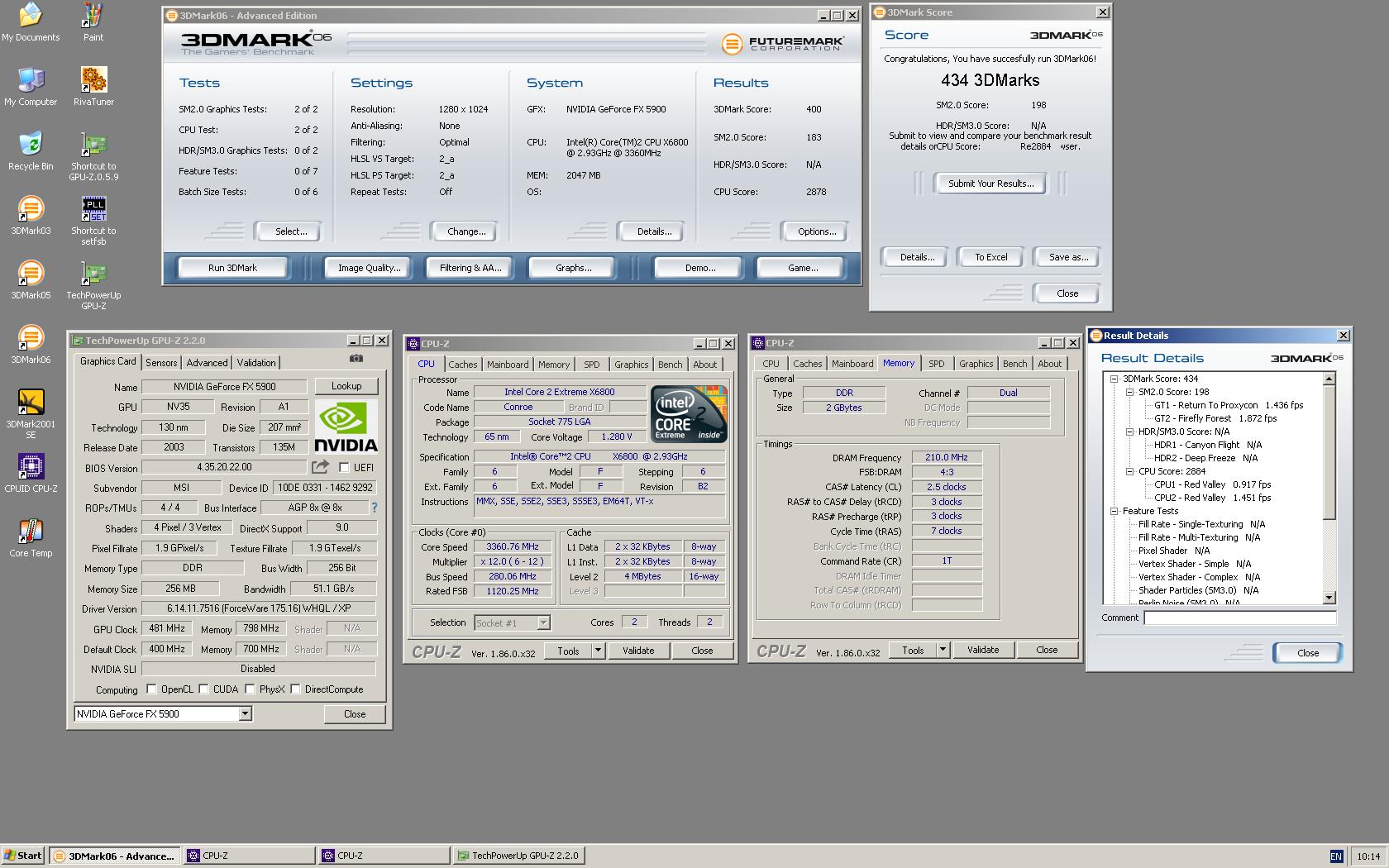
Task: Click To Excel button in score window
Action: click(x=990, y=257)
